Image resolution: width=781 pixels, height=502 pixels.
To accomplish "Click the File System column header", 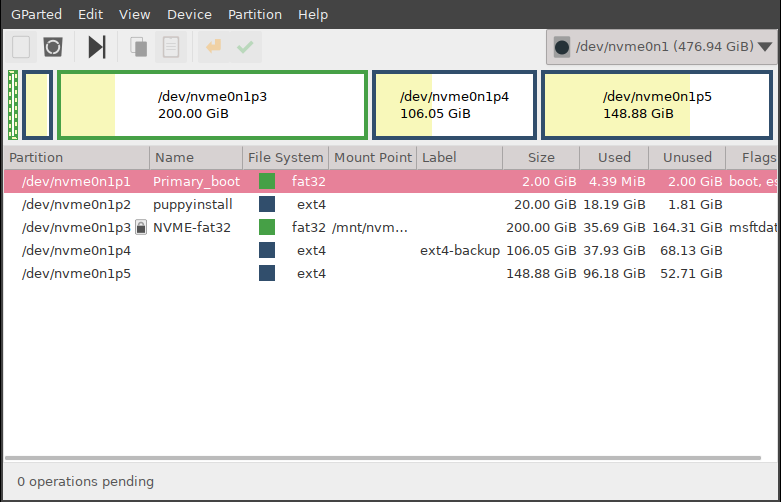I will 285,158.
